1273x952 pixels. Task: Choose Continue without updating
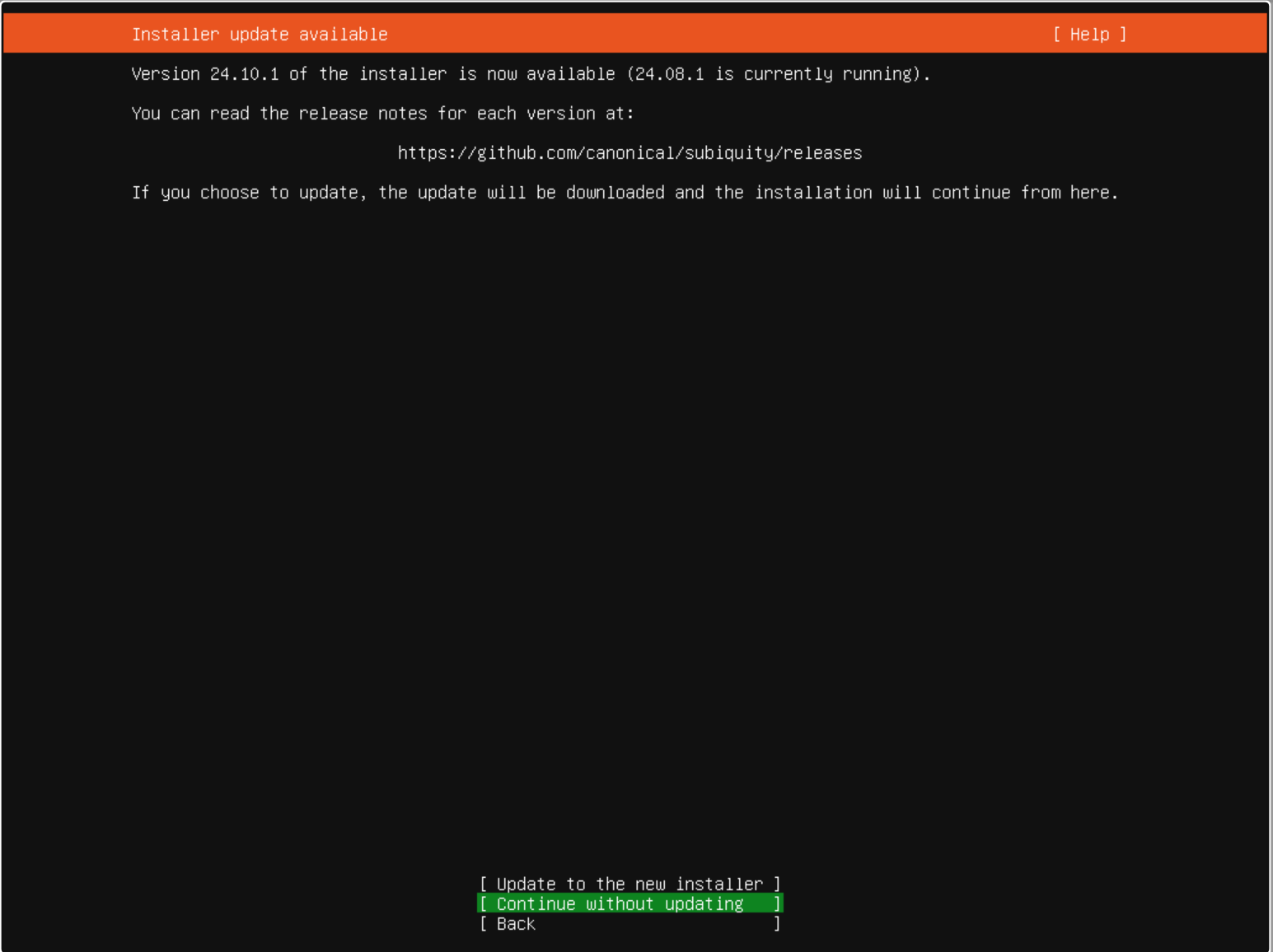pyautogui.click(x=629, y=904)
